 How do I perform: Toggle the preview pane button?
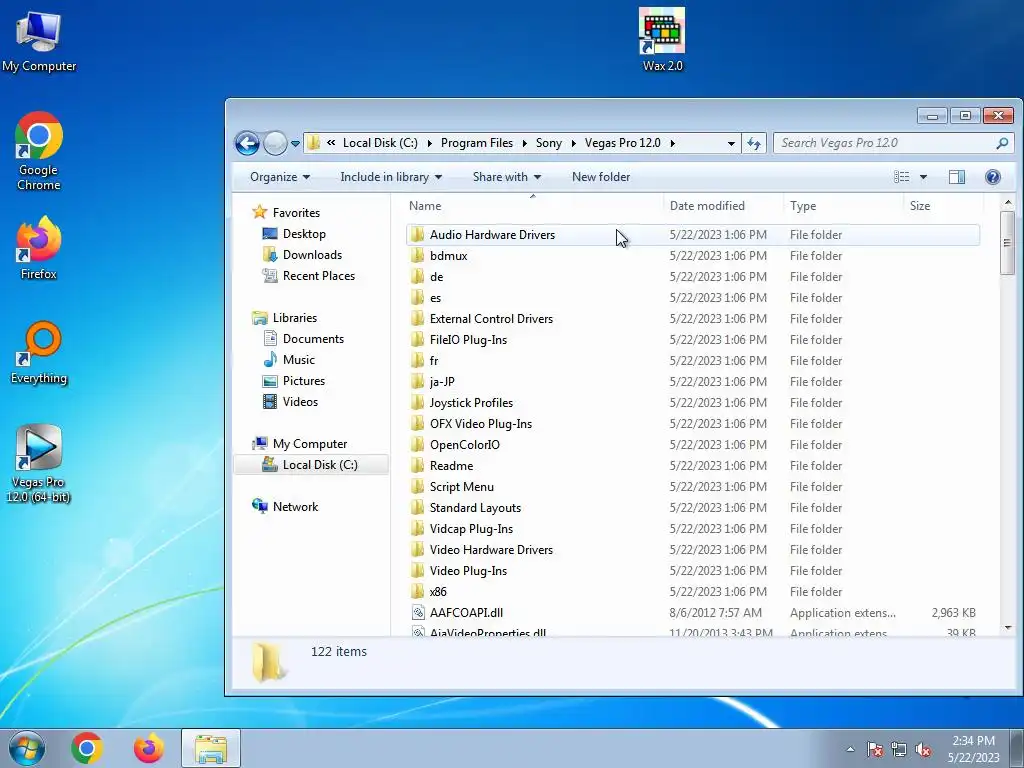point(957,177)
